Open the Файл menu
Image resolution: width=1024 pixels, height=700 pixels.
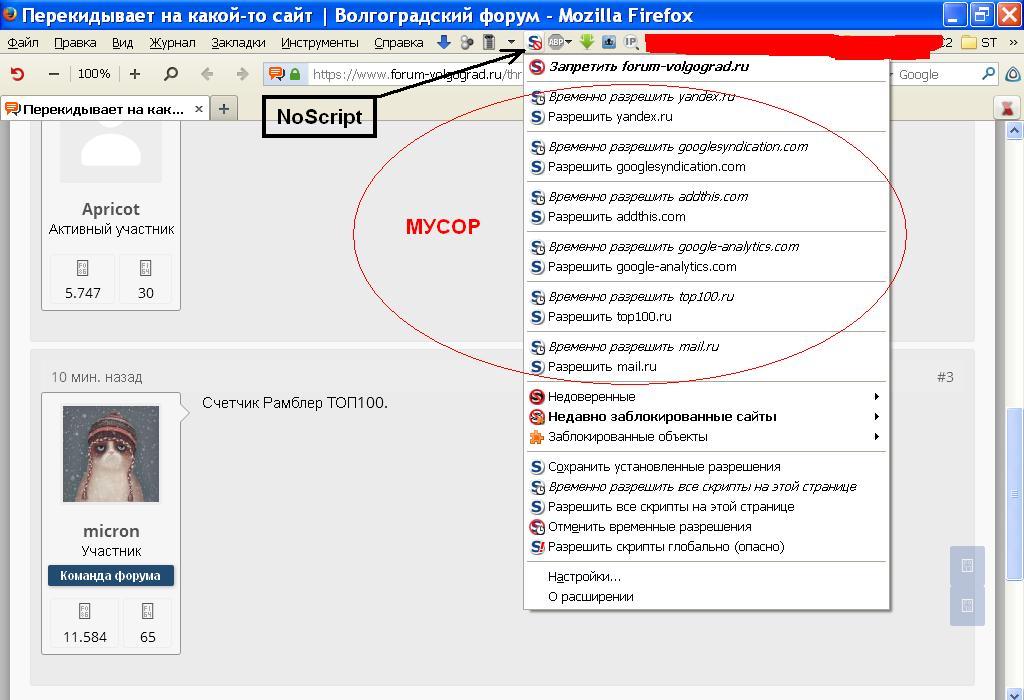[23, 42]
